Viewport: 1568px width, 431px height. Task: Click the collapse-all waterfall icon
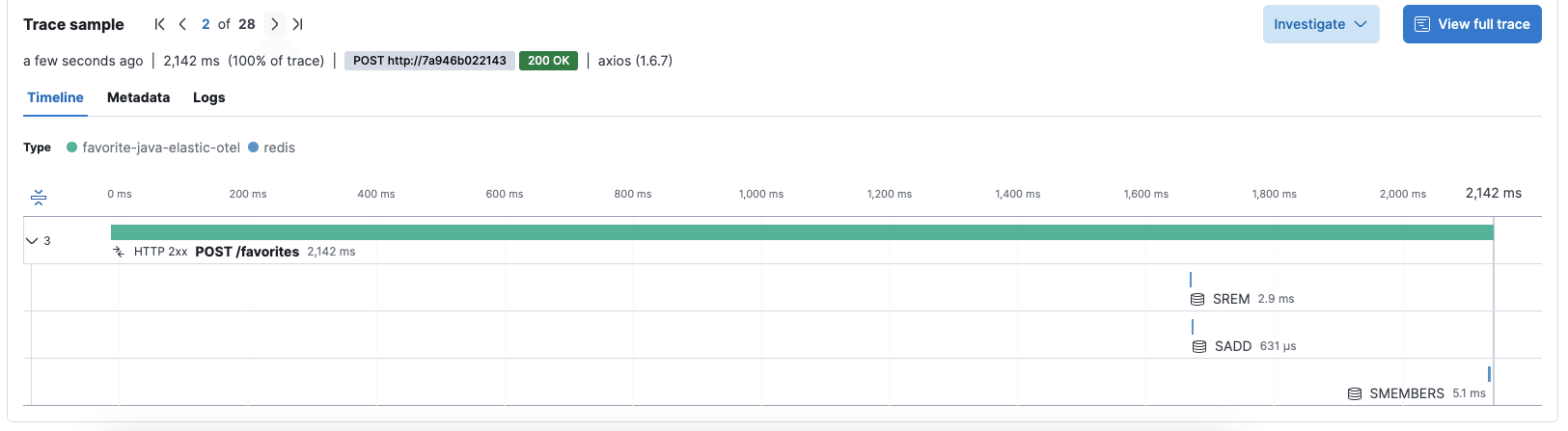39,198
